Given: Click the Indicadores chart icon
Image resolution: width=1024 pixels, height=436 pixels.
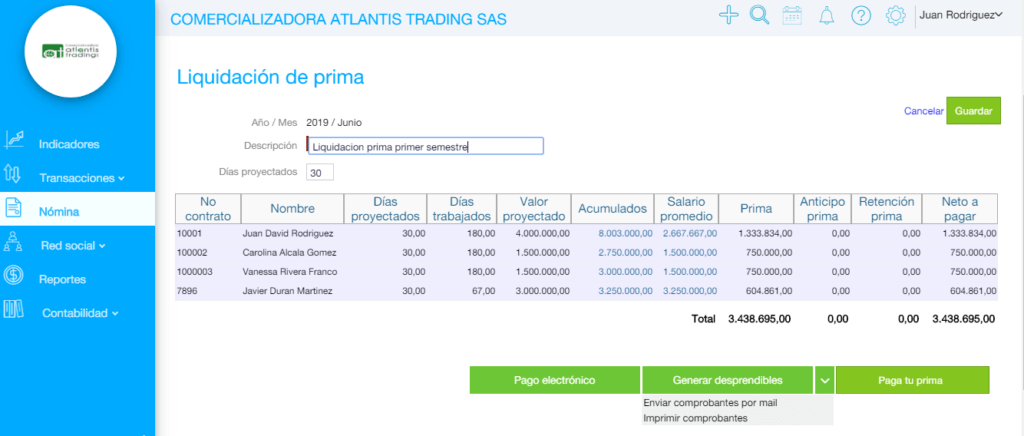Looking at the screenshot, I should pyautogui.click(x=14, y=139).
